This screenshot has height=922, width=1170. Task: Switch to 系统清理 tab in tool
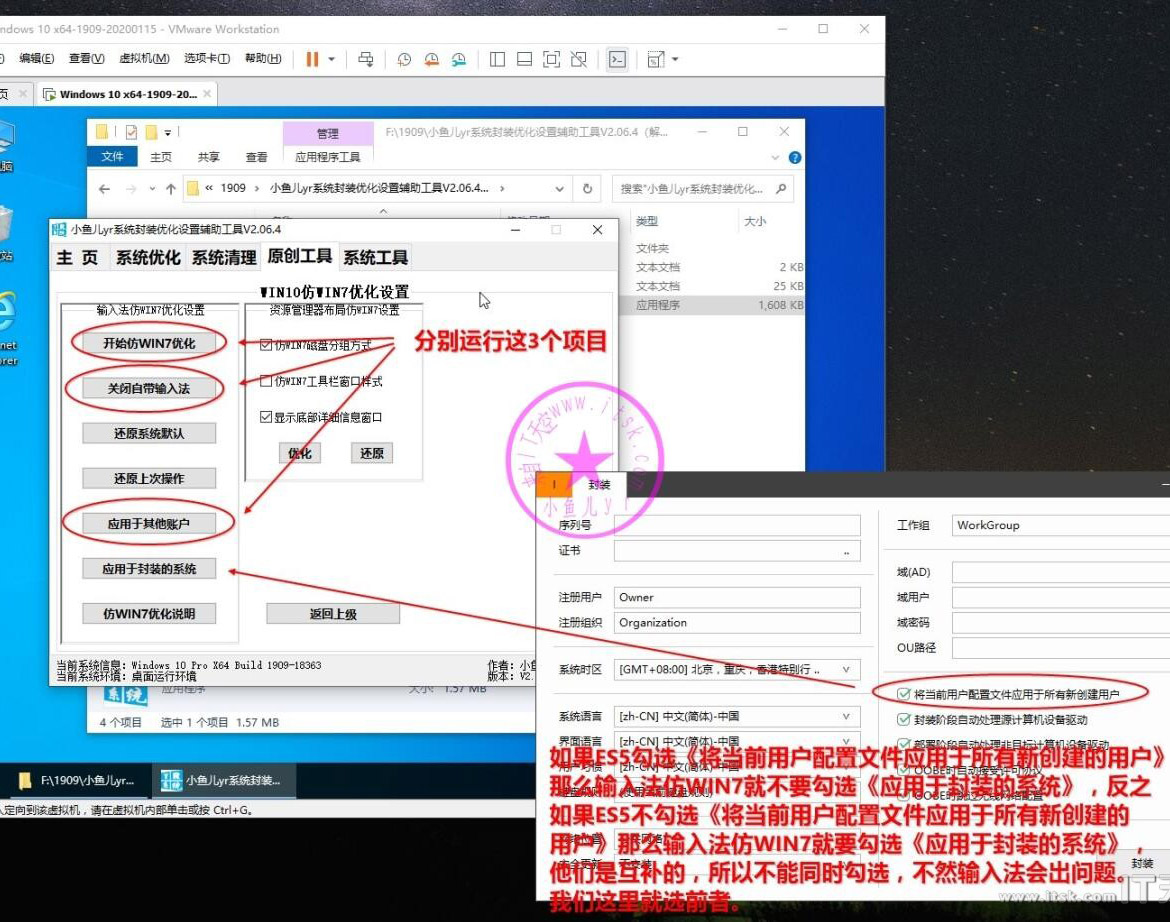(x=224, y=257)
